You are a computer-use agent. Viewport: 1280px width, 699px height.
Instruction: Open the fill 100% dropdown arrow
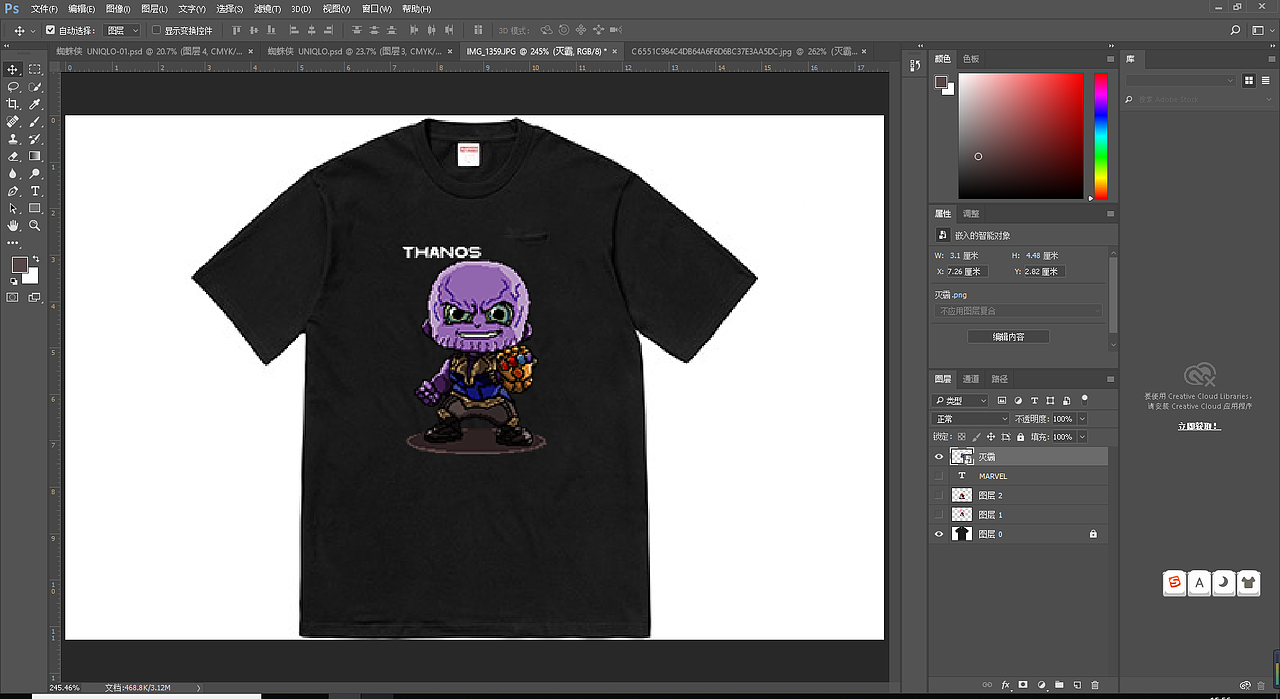pyautogui.click(x=1082, y=437)
